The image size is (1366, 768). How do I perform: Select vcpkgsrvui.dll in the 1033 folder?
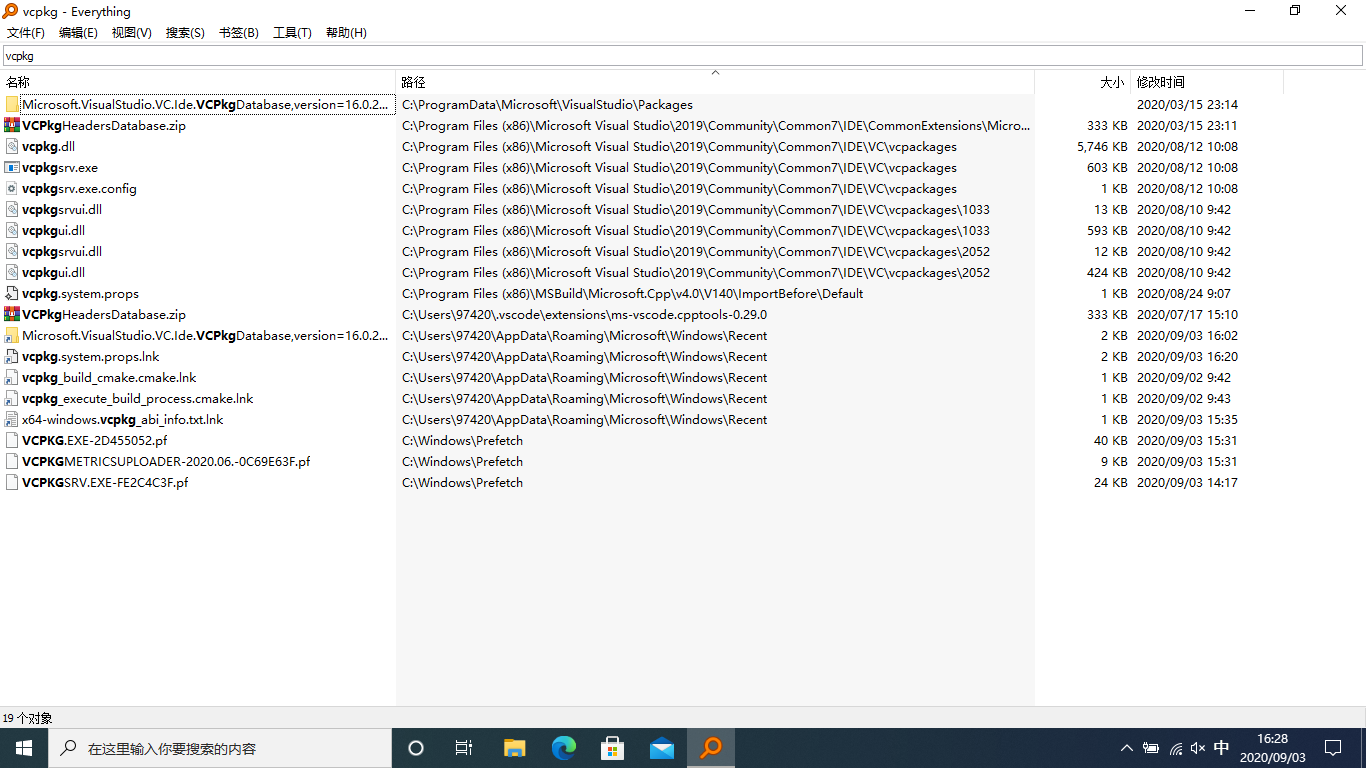(x=62, y=209)
